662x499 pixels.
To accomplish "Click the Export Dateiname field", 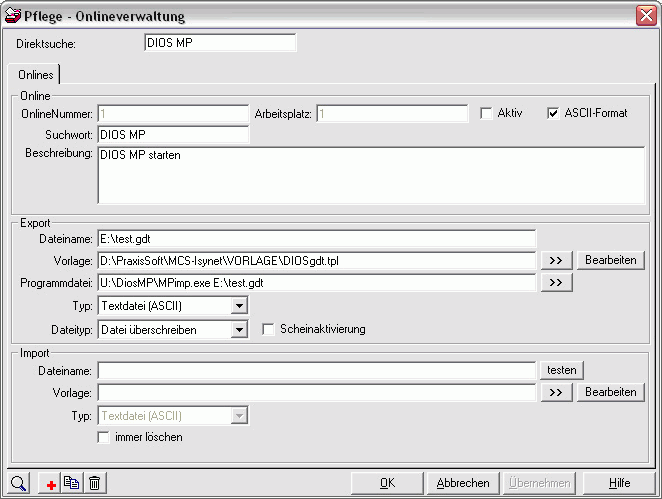I will click(317, 239).
